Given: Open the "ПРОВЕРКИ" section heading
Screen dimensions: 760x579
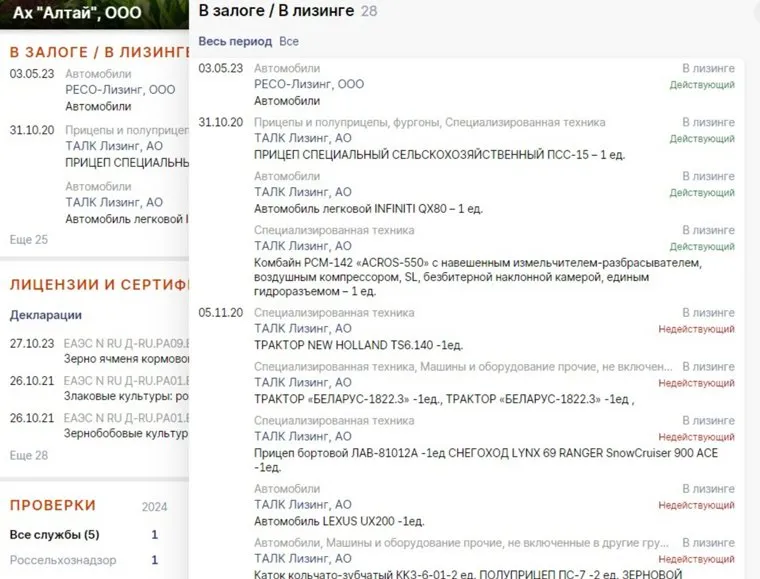Looking at the screenshot, I should 52,505.
